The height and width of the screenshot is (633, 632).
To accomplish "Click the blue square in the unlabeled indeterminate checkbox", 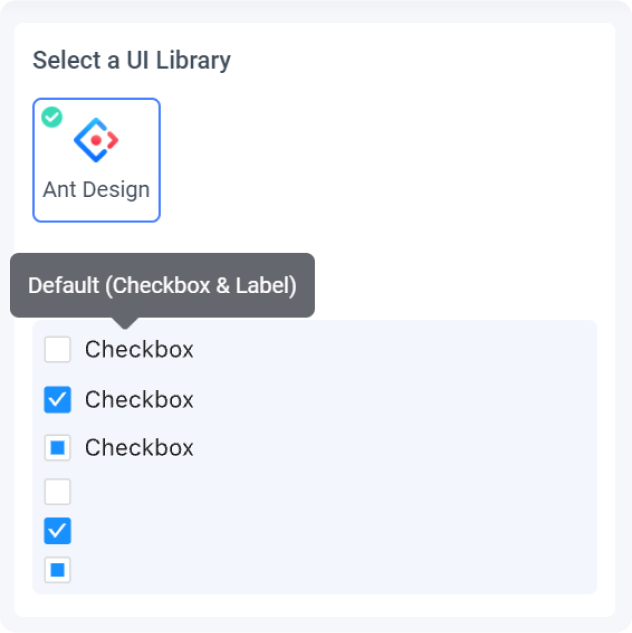I will (x=57, y=570).
